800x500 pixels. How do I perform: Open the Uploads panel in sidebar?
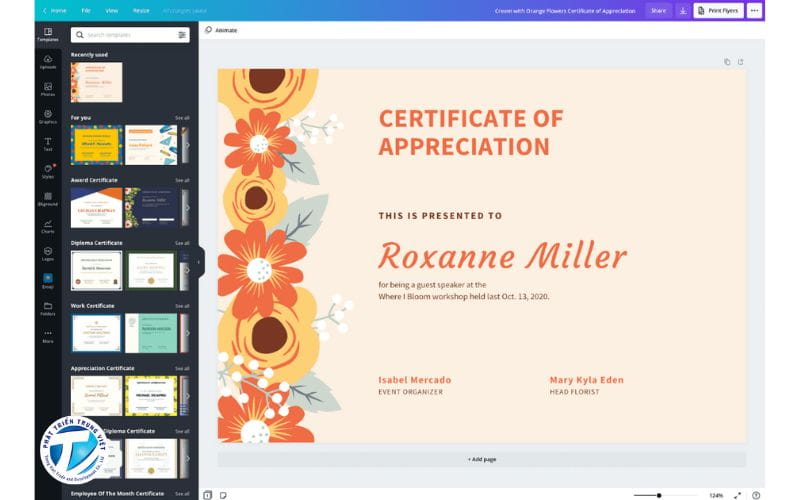tap(47, 61)
